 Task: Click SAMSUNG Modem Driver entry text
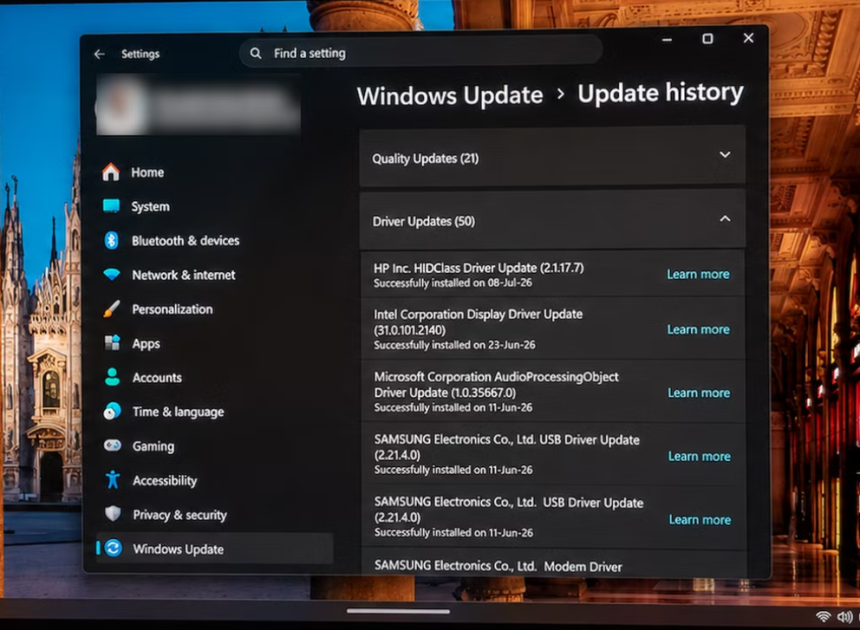[498, 566]
